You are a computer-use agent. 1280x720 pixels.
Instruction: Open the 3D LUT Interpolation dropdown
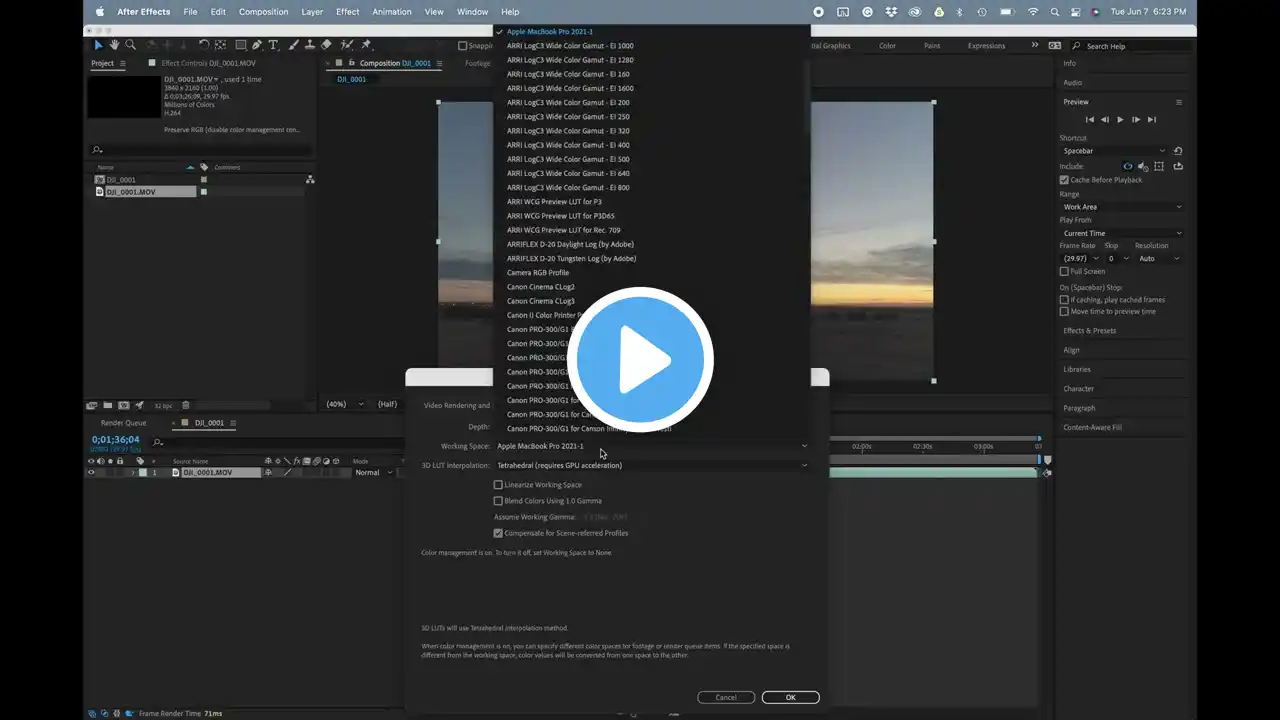point(650,465)
